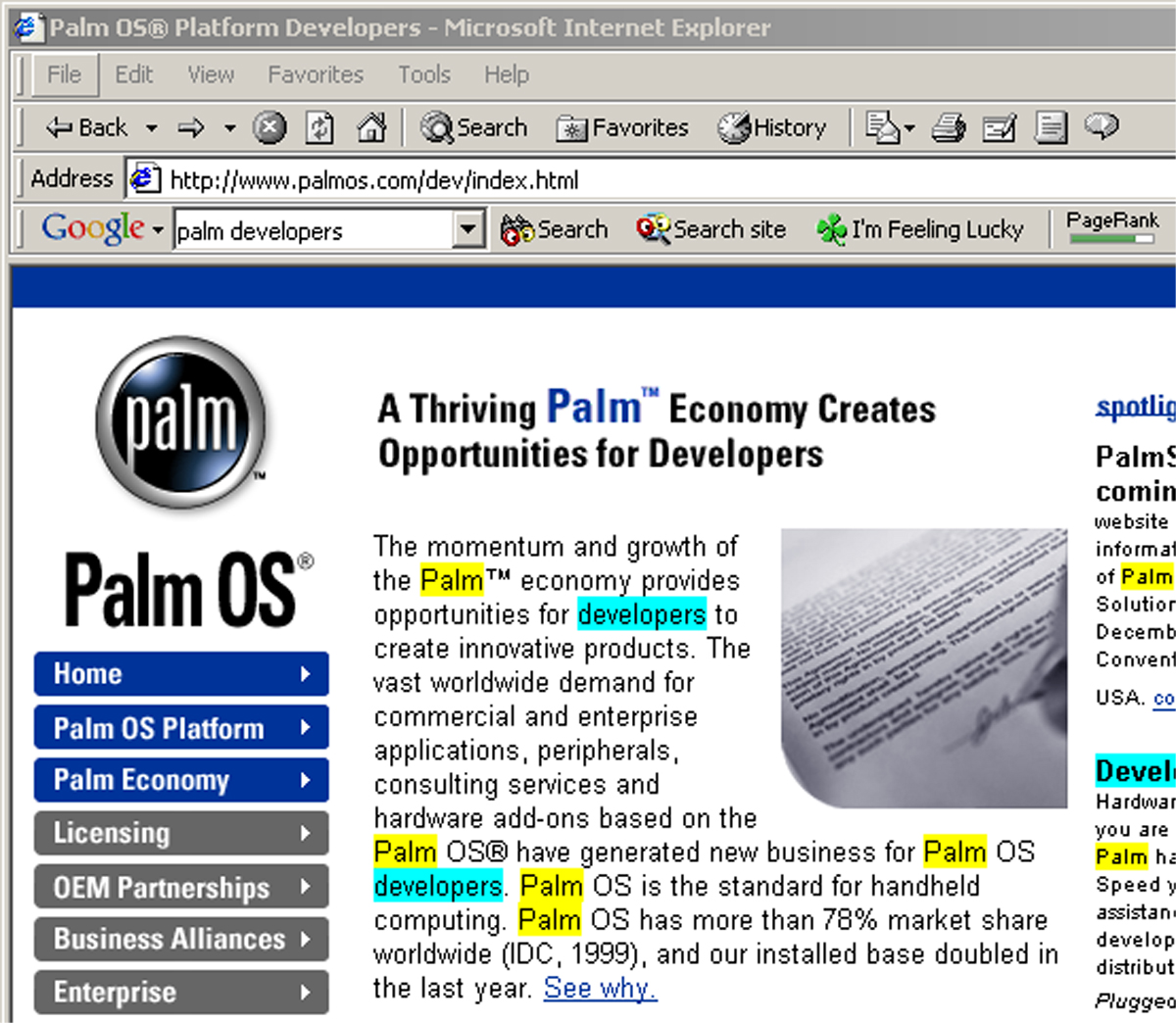Click the clover I'm Feeling Lucky icon
This screenshot has height=1023, width=1176.
(x=831, y=229)
